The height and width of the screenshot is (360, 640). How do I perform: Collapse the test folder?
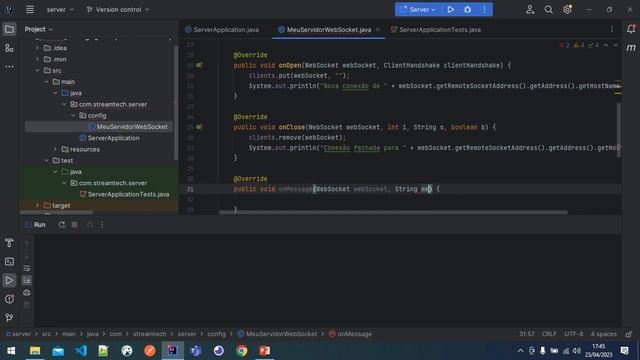click(x=47, y=161)
